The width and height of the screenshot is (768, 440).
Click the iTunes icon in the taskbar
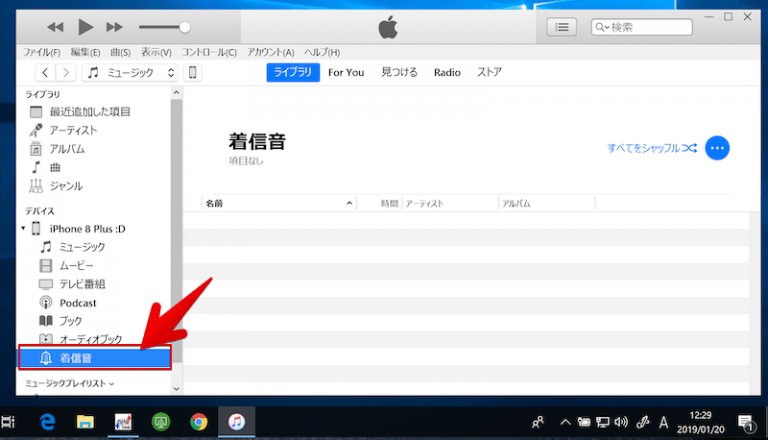pos(237,422)
